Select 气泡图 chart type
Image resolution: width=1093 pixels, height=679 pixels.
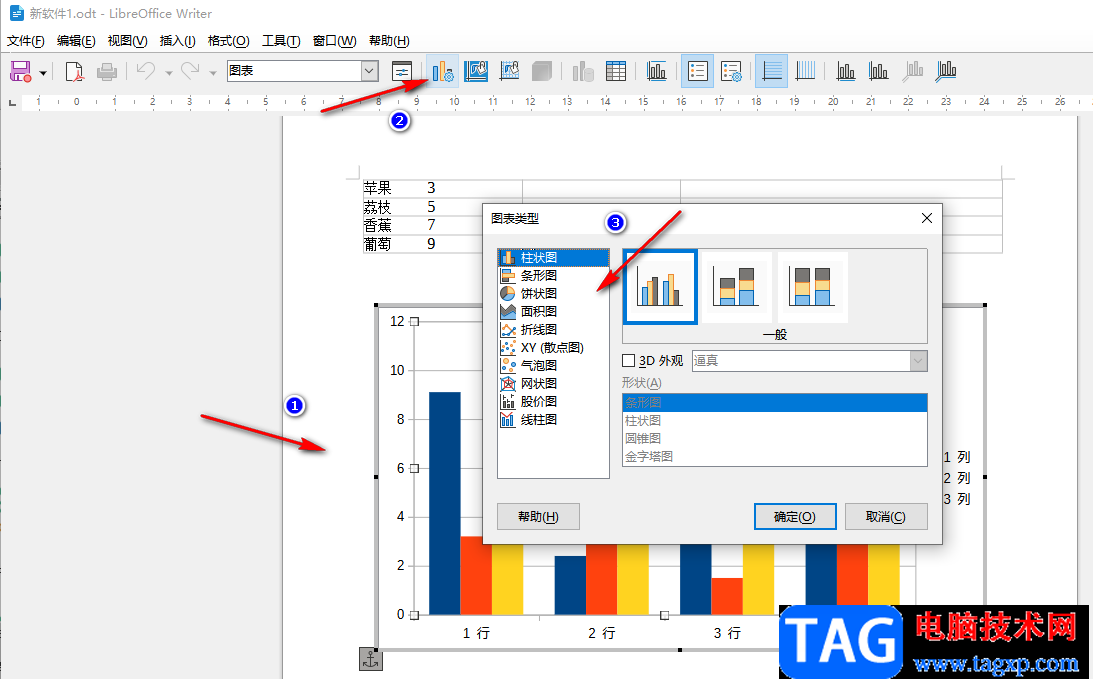coord(553,365)
